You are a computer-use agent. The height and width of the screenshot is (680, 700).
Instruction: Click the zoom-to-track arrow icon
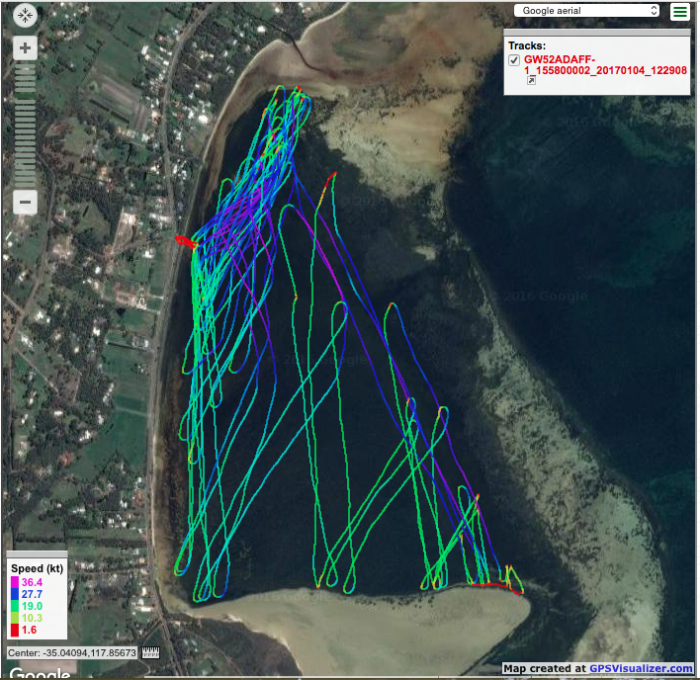[x=532, y=80]
